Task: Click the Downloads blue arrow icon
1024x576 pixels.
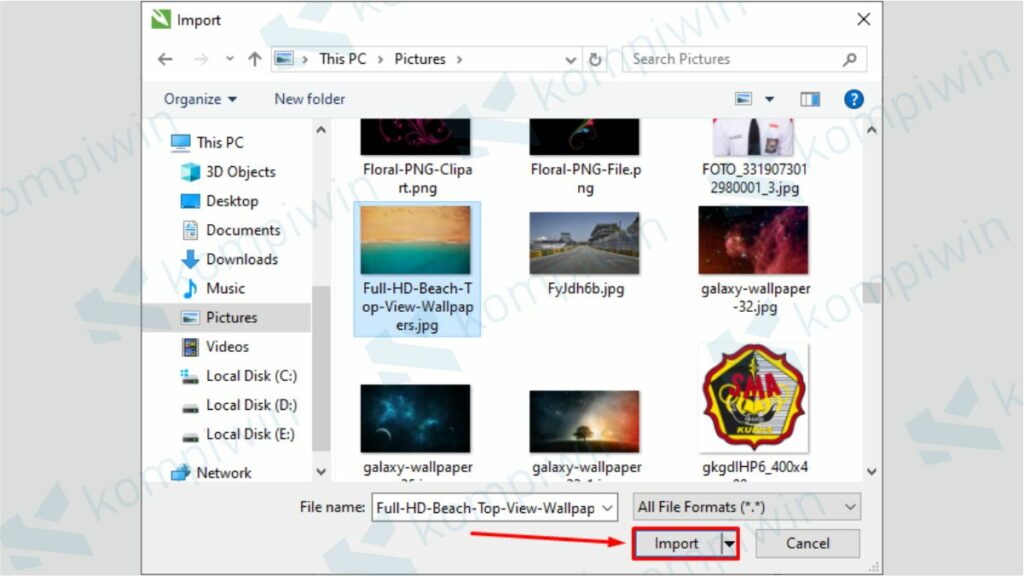Action: coord(190,259)
